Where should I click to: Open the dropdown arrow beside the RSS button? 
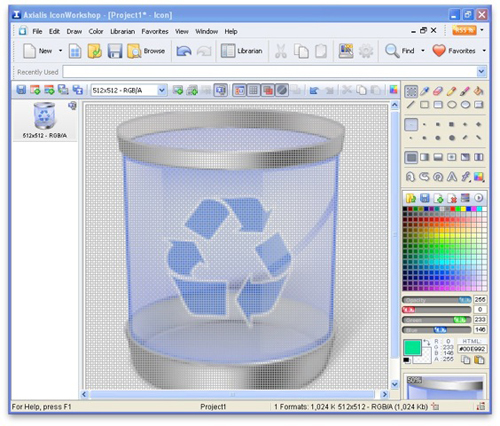tap(482, 30)
